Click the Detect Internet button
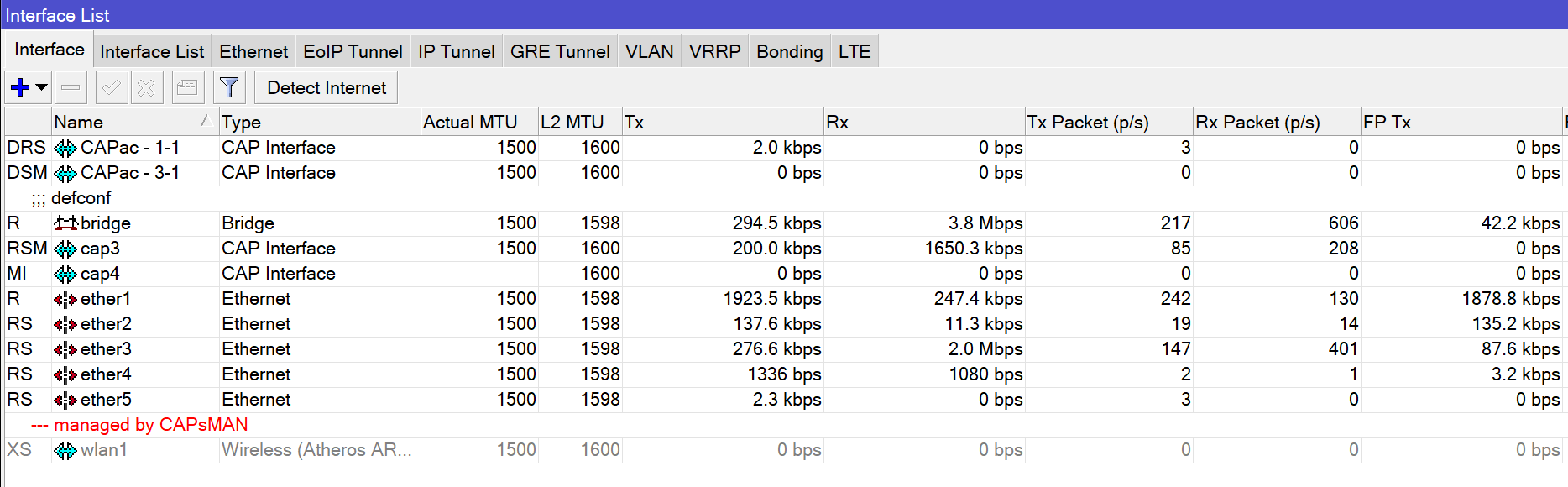 [x=326, y=86]
